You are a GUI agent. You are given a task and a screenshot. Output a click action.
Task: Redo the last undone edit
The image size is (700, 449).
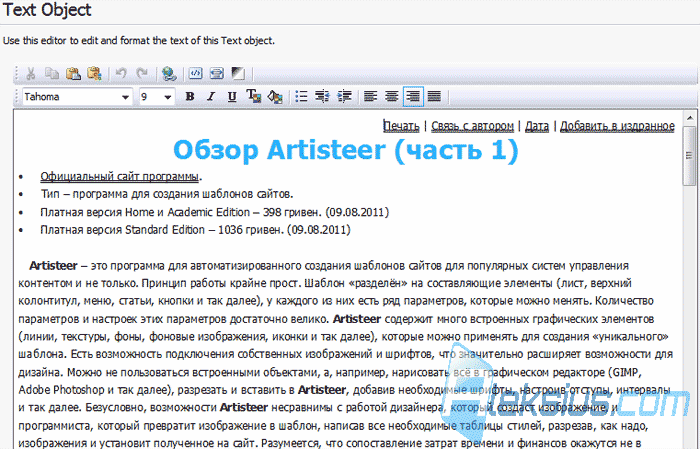pos(142,73)
